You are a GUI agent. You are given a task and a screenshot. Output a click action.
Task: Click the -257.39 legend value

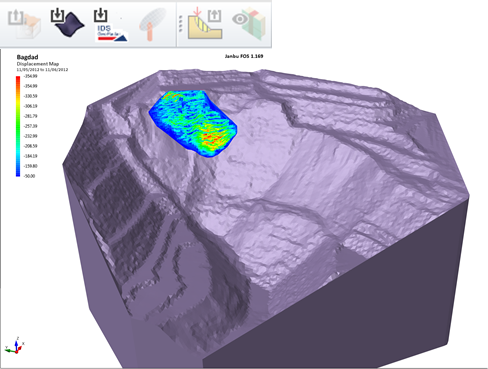[31, 126]
